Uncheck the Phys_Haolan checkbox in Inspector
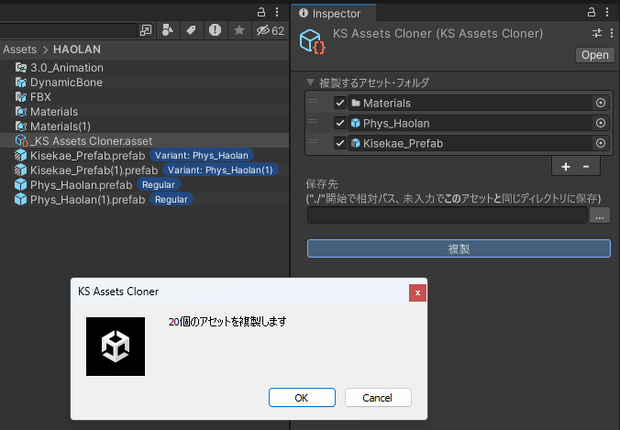The image size is (620, 430). pos(340,123)
